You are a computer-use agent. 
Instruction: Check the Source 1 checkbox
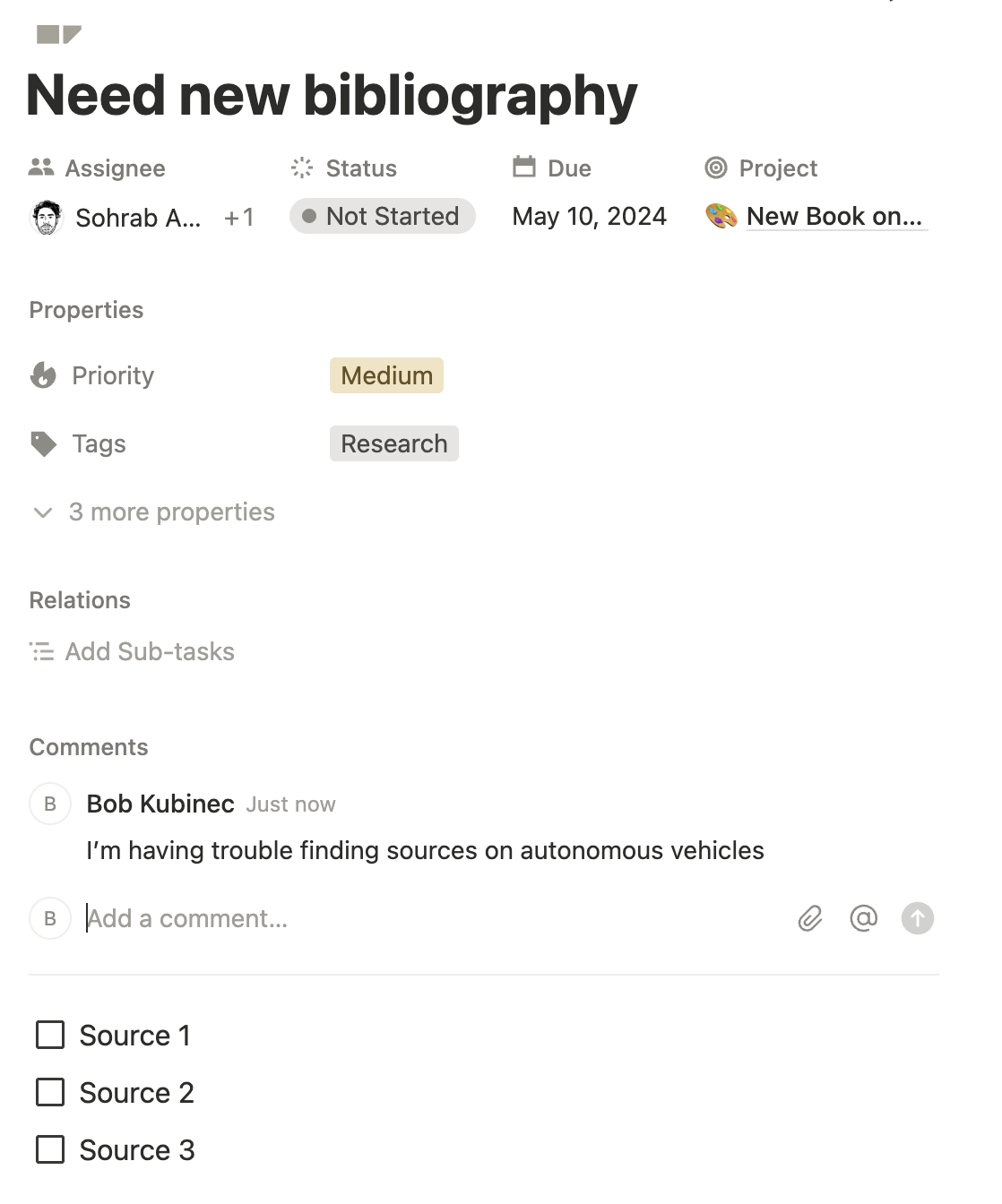pos(50,1035)
